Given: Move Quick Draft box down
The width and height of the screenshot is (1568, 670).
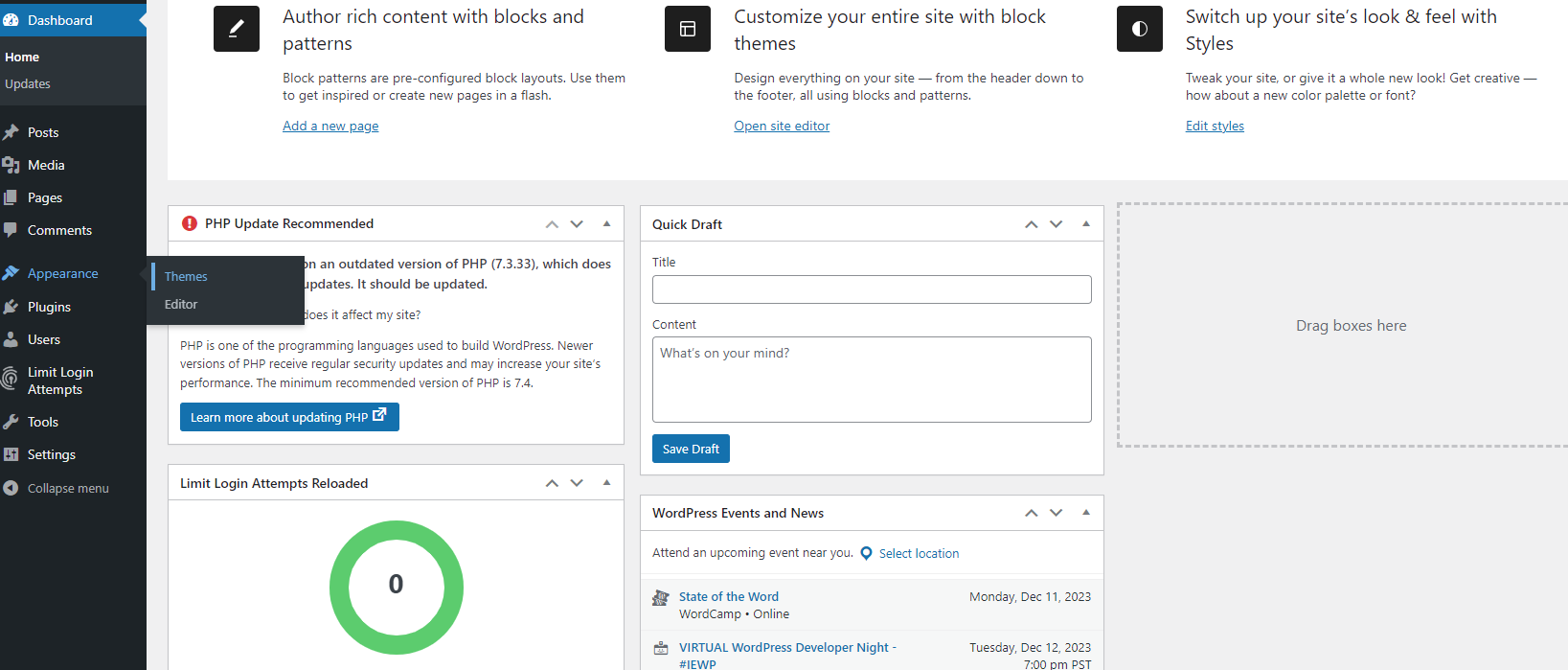Looking at the screenshot, I should tap(1057, 224).
